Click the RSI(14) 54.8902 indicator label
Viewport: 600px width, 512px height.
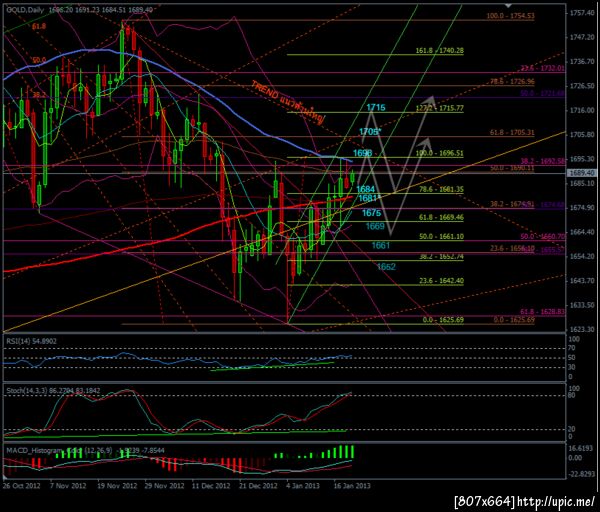[31, 341]
